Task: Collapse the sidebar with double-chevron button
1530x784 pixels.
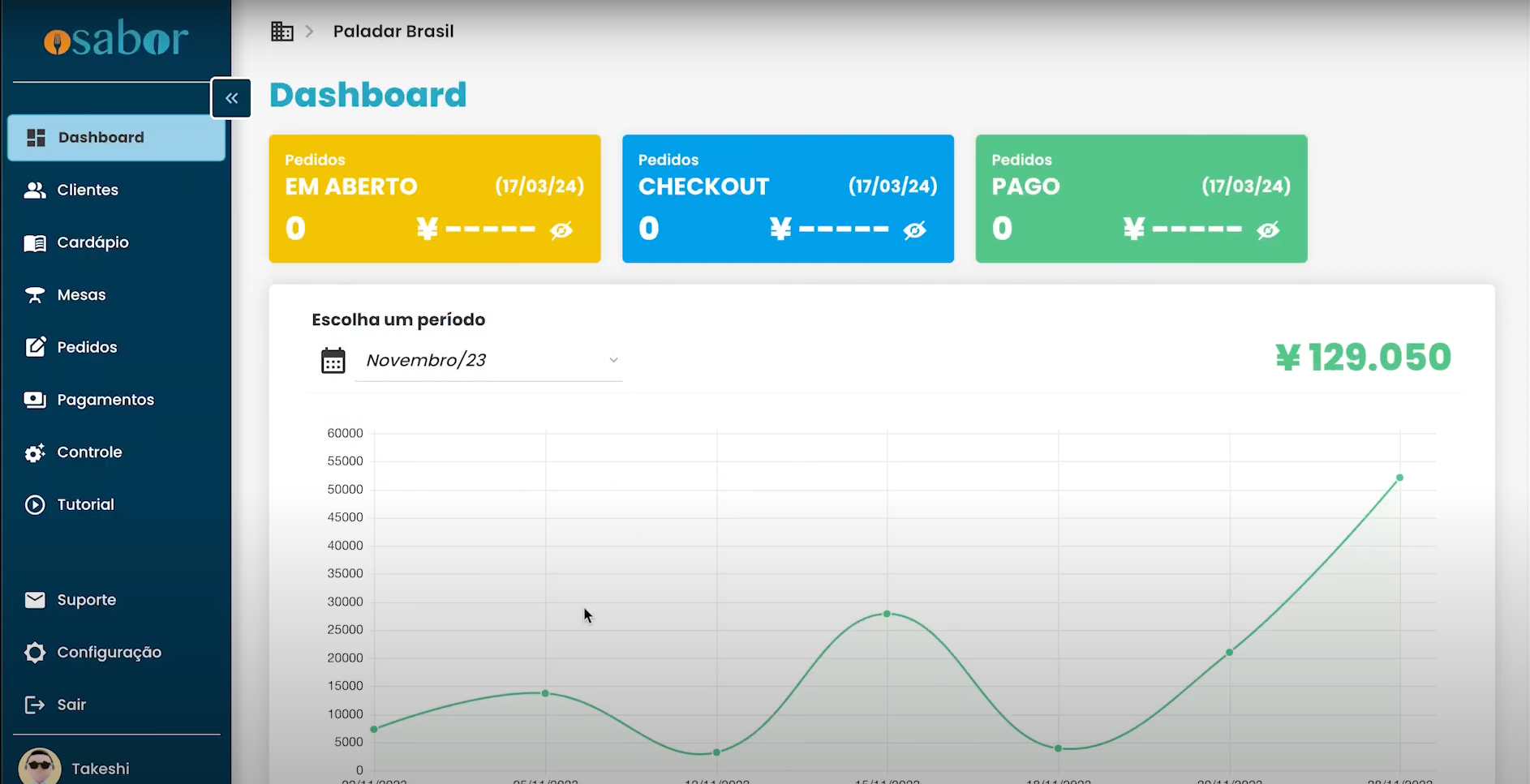Action: point(231,98)
